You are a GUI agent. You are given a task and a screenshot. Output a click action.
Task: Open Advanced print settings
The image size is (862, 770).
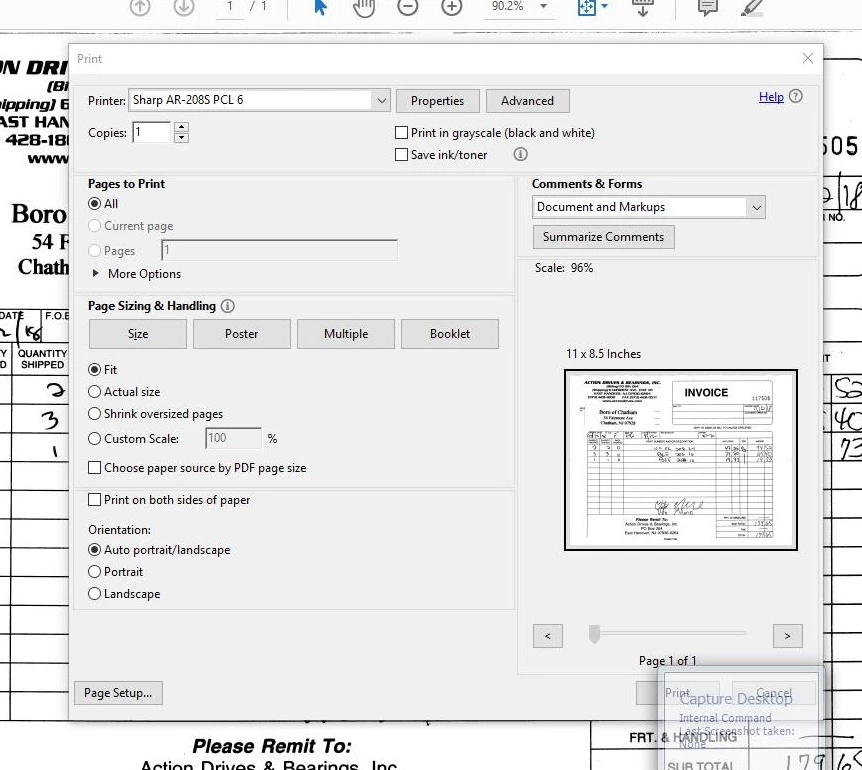[x=527, y=101]
